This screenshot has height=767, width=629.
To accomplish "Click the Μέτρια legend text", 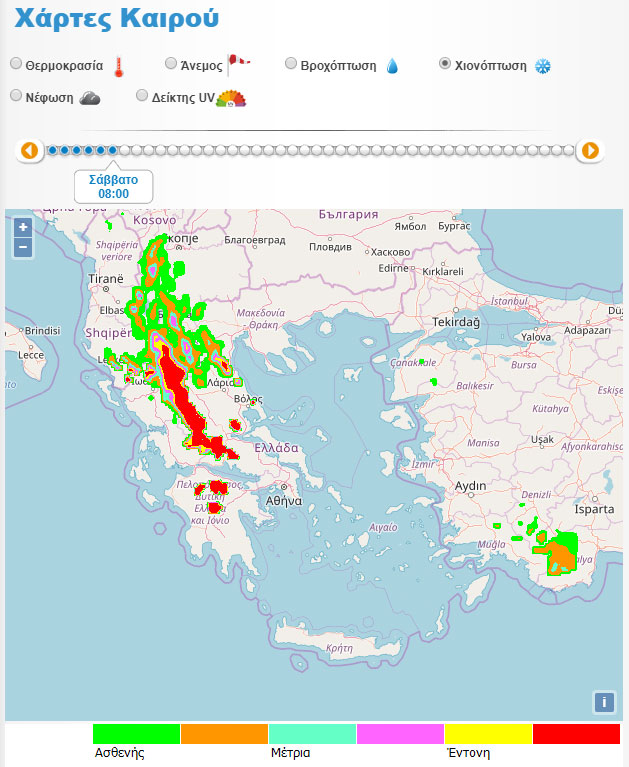I will click(x=291, y=752).
